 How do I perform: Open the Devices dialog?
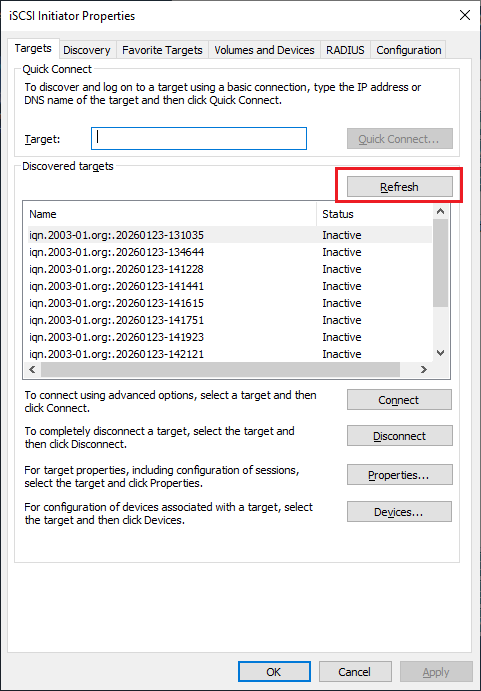[x=399, y=512]
